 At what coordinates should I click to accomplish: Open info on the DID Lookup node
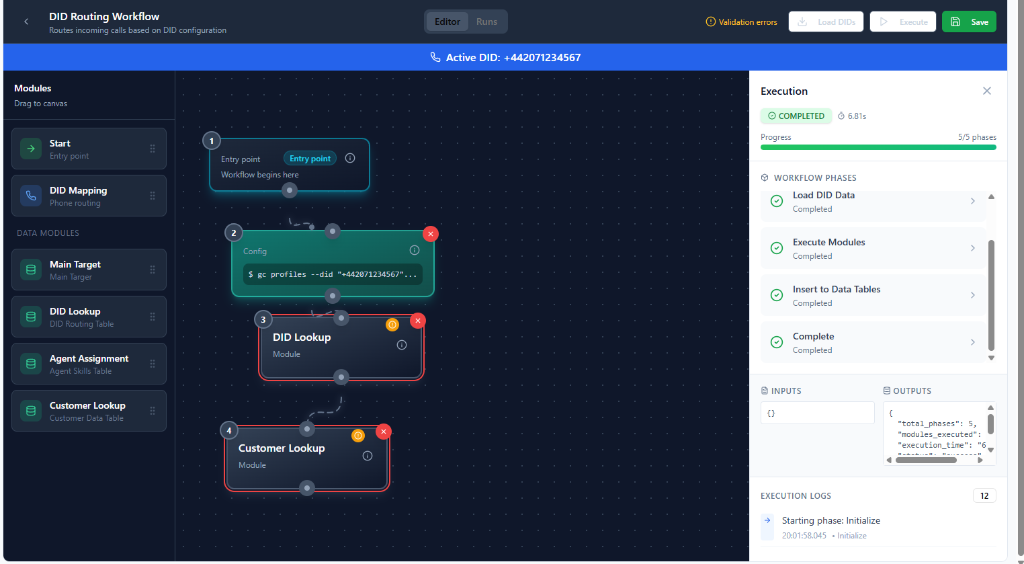(402, 345)
